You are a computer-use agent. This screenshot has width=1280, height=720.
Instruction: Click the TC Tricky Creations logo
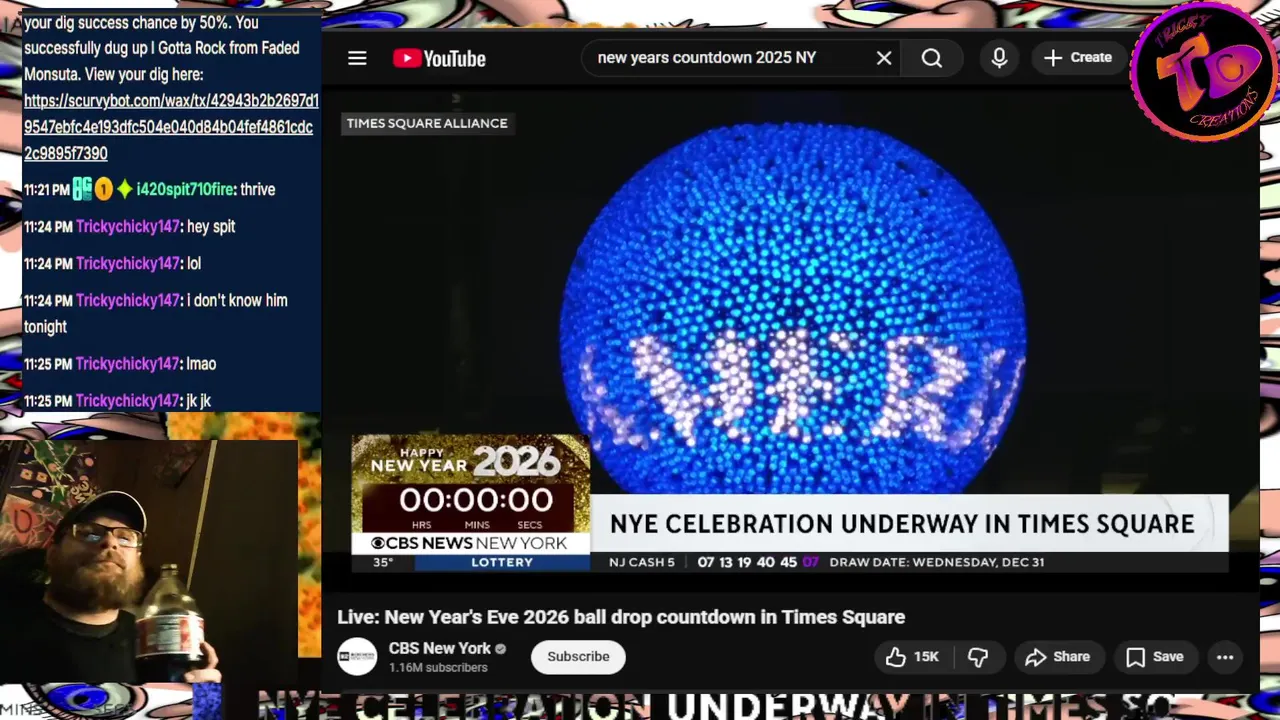(x=1204, y=72)
